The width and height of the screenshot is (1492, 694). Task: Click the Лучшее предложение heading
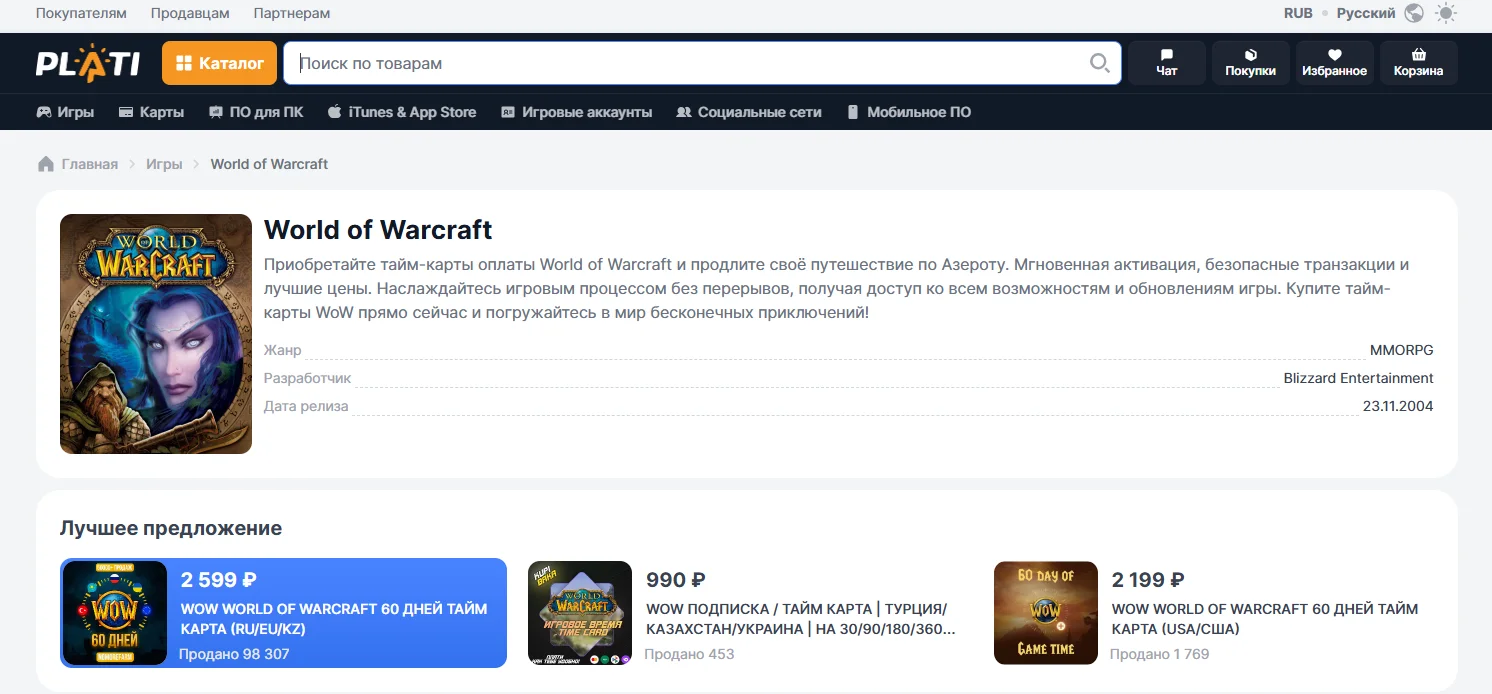171,528
